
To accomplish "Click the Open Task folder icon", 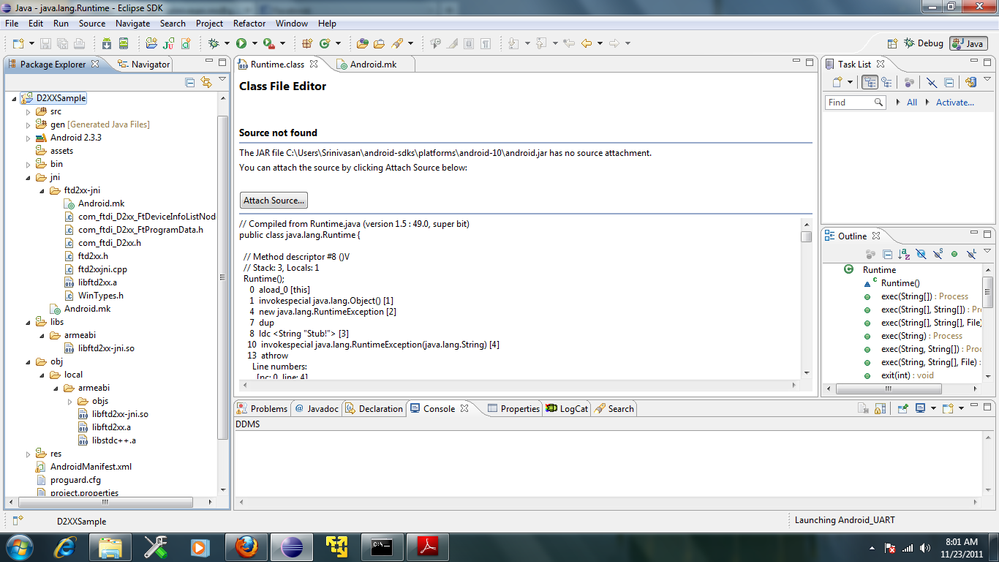I will tap(379, 43).
